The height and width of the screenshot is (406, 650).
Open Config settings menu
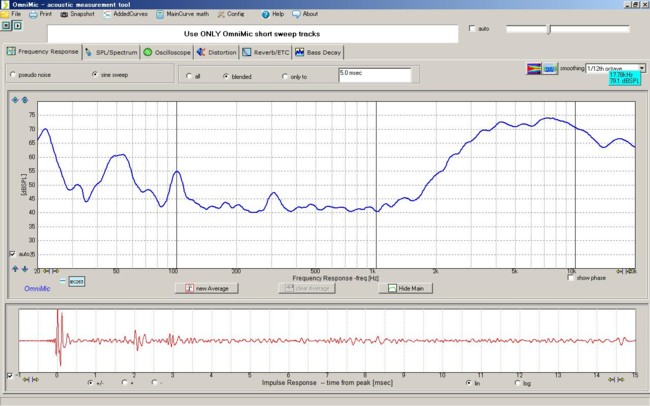click(230, 14)
